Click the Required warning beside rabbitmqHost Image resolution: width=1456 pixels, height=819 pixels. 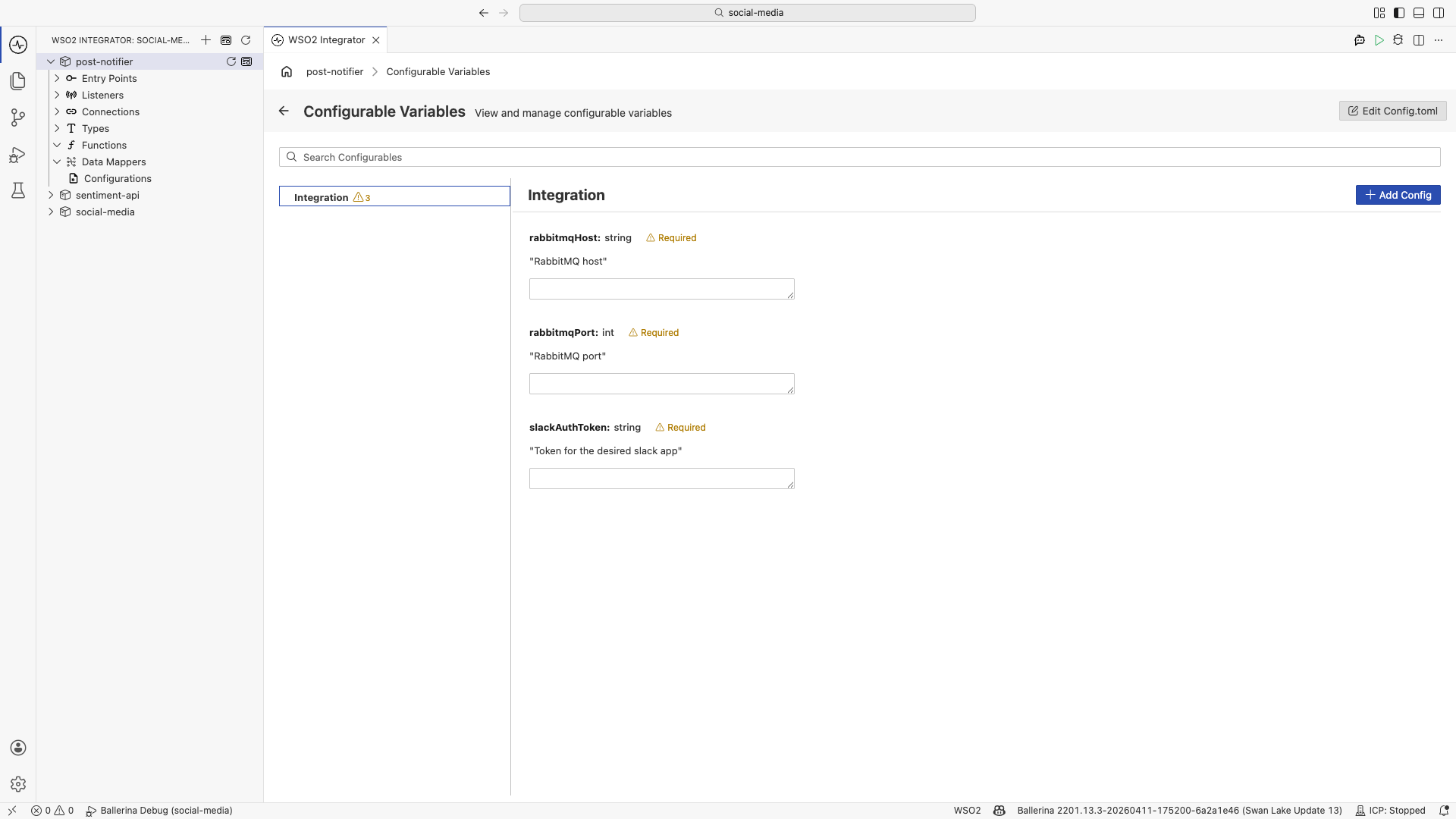(x=671, y=237)
